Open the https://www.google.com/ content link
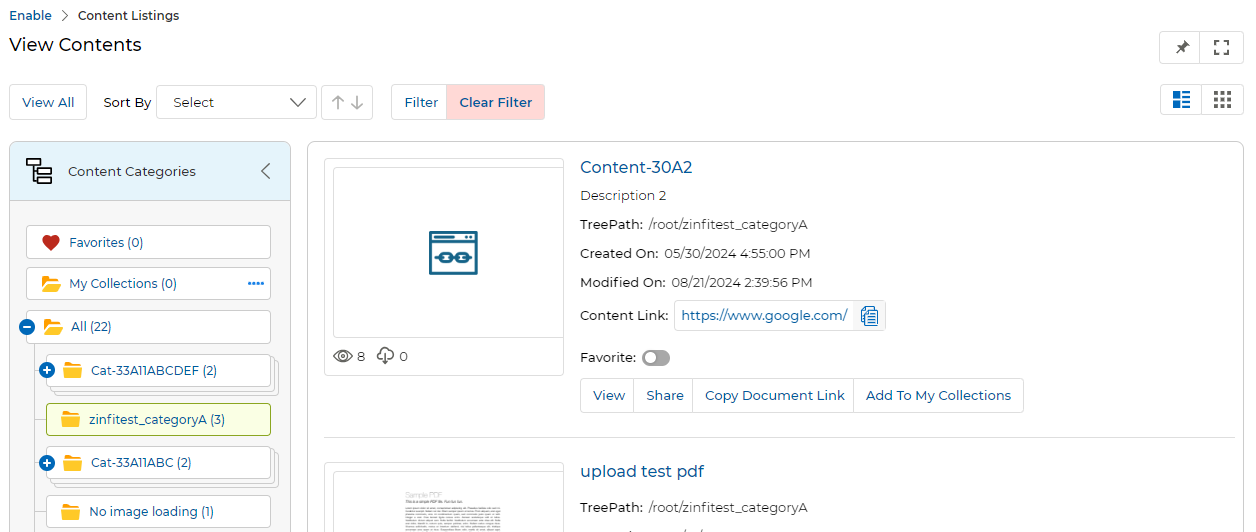1256x532 pixels. [764, 315]
